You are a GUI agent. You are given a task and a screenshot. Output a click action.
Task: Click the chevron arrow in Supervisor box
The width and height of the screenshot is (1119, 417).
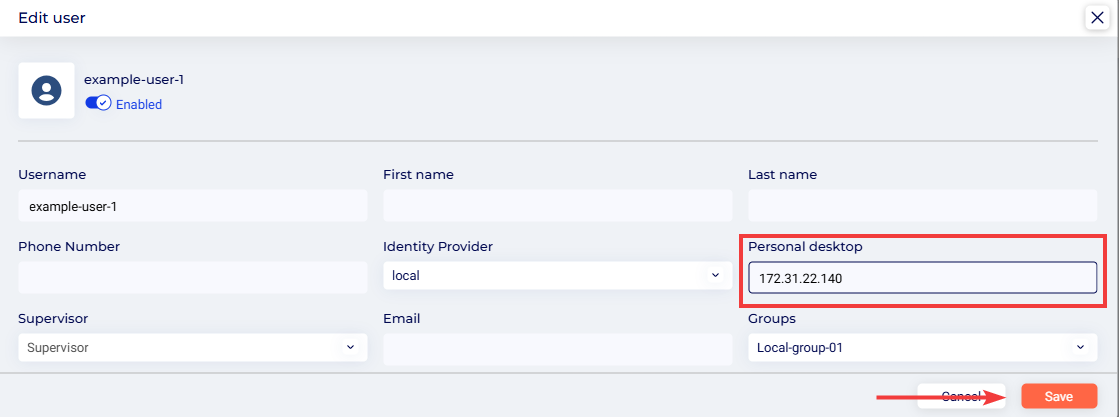pos(350,347)
